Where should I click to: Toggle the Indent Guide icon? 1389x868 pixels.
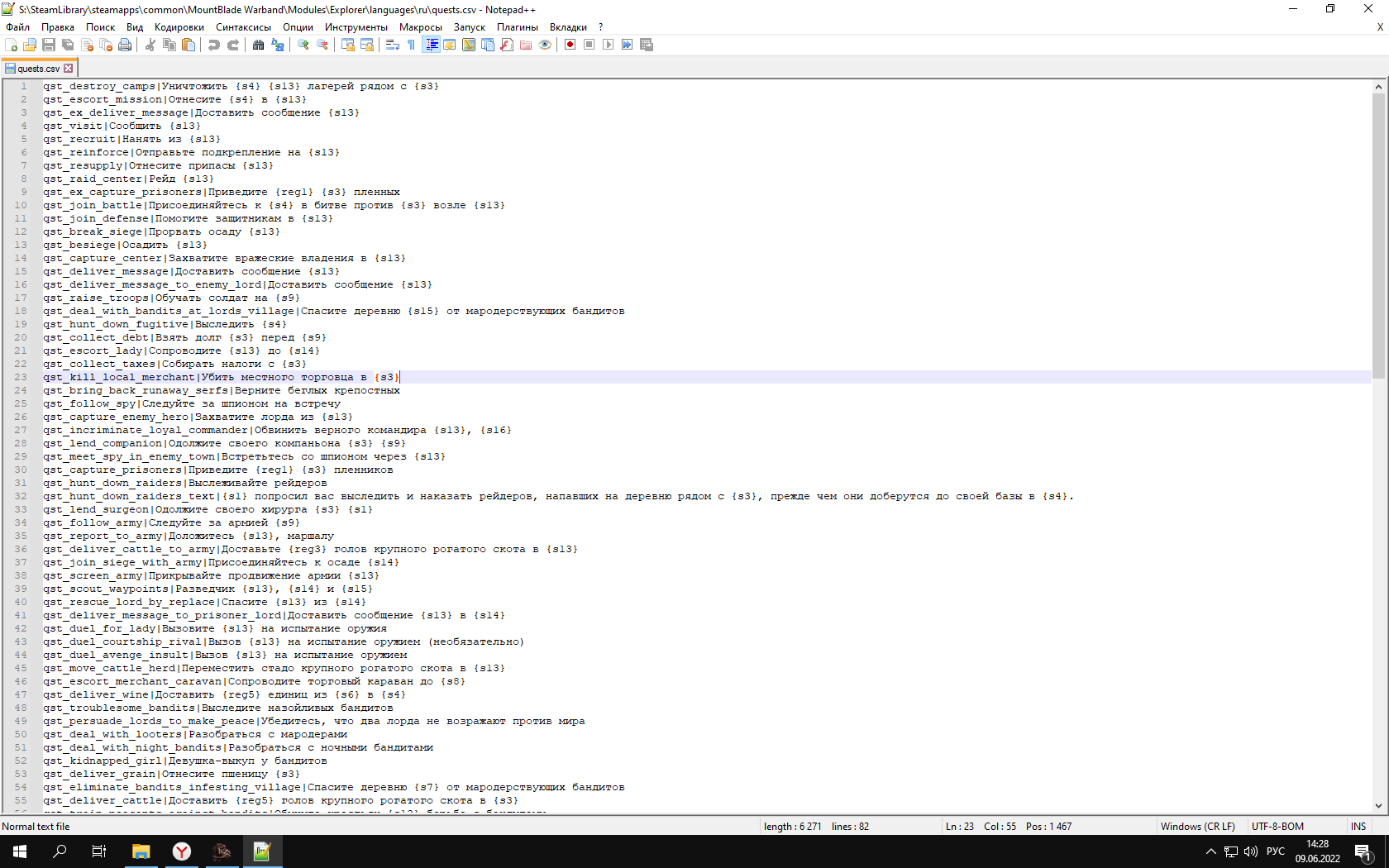pyautogui.click(x=431, y=45)
